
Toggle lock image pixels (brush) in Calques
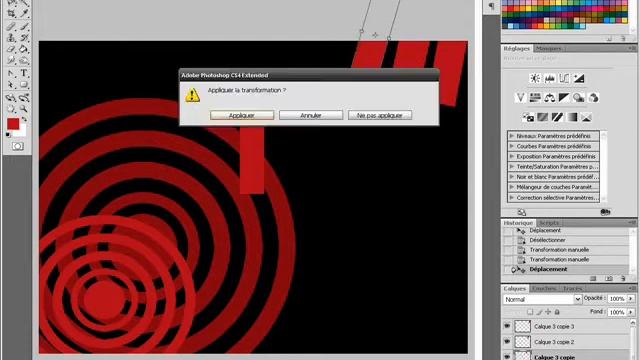click(539, 312)
